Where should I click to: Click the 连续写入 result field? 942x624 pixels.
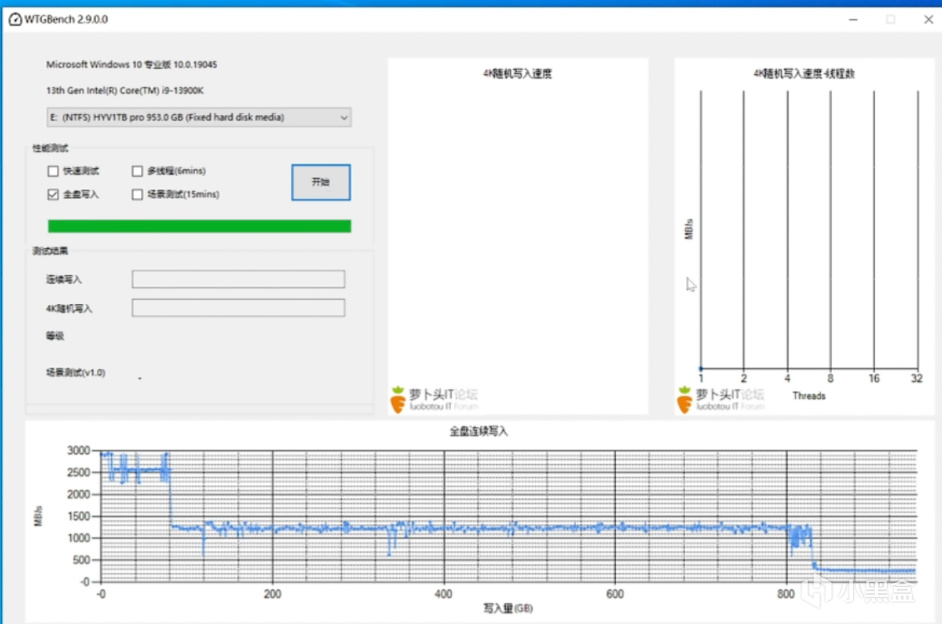tap(239, 279)
